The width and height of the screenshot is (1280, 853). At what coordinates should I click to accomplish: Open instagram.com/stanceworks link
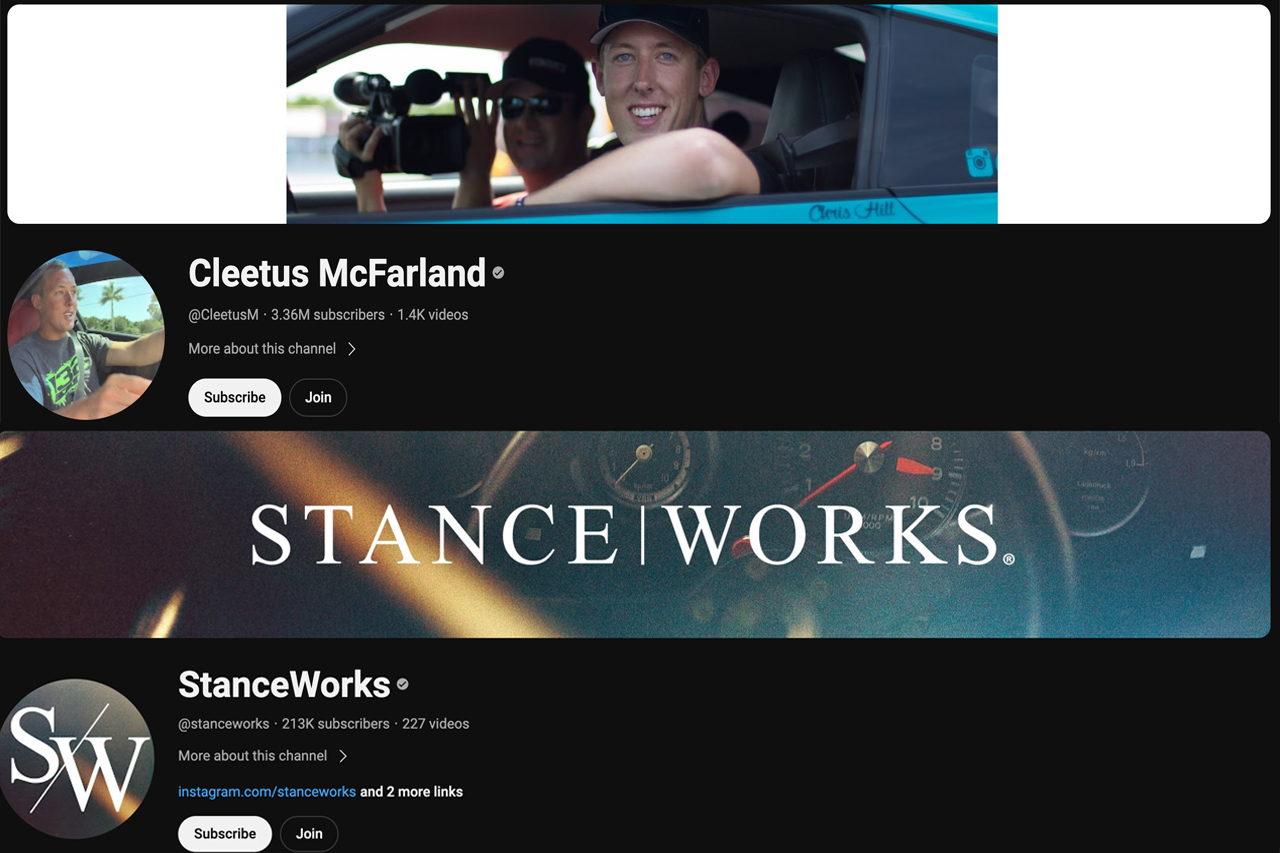tap(267, 791)
